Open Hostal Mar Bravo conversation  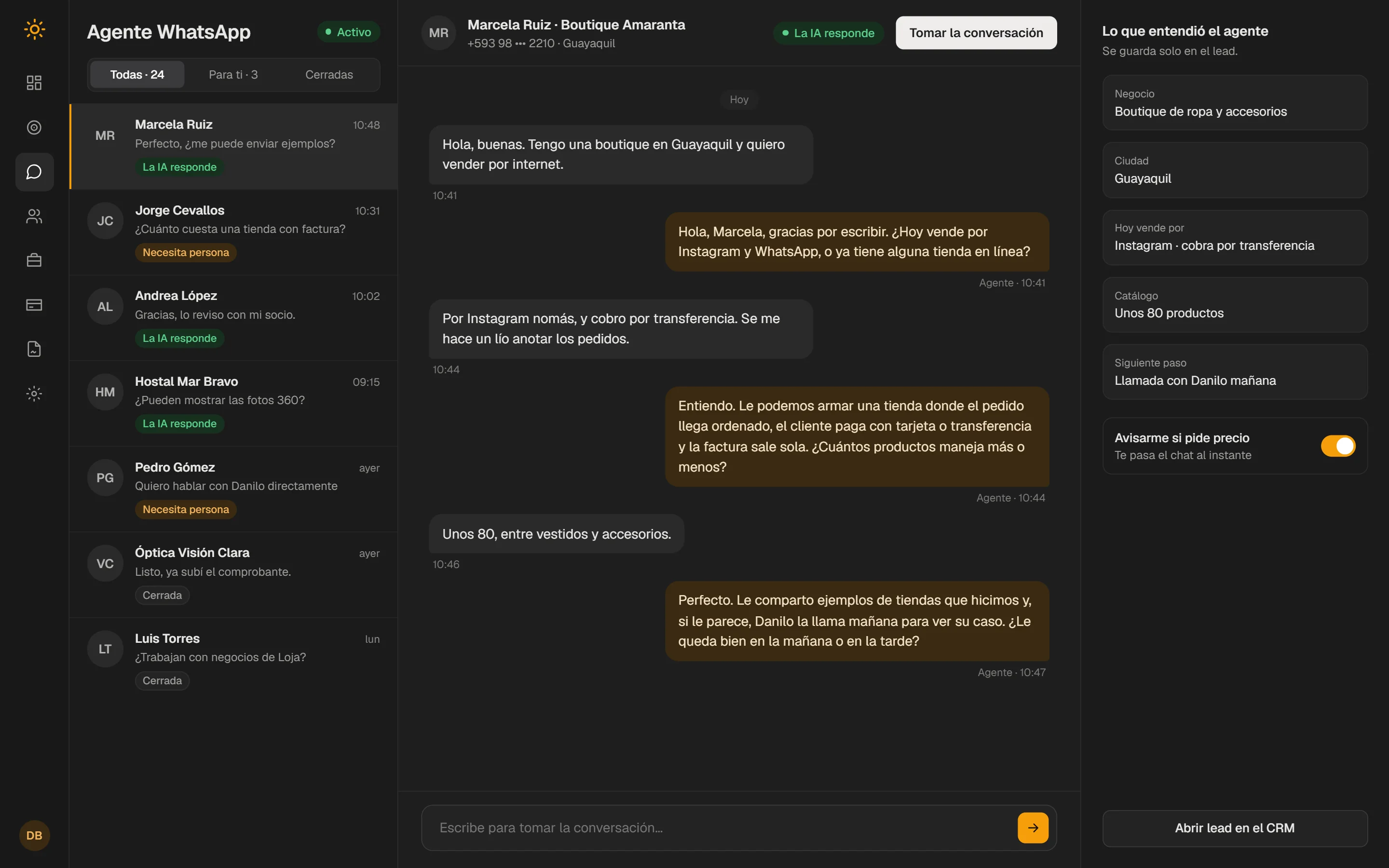[x=233, y=403]
